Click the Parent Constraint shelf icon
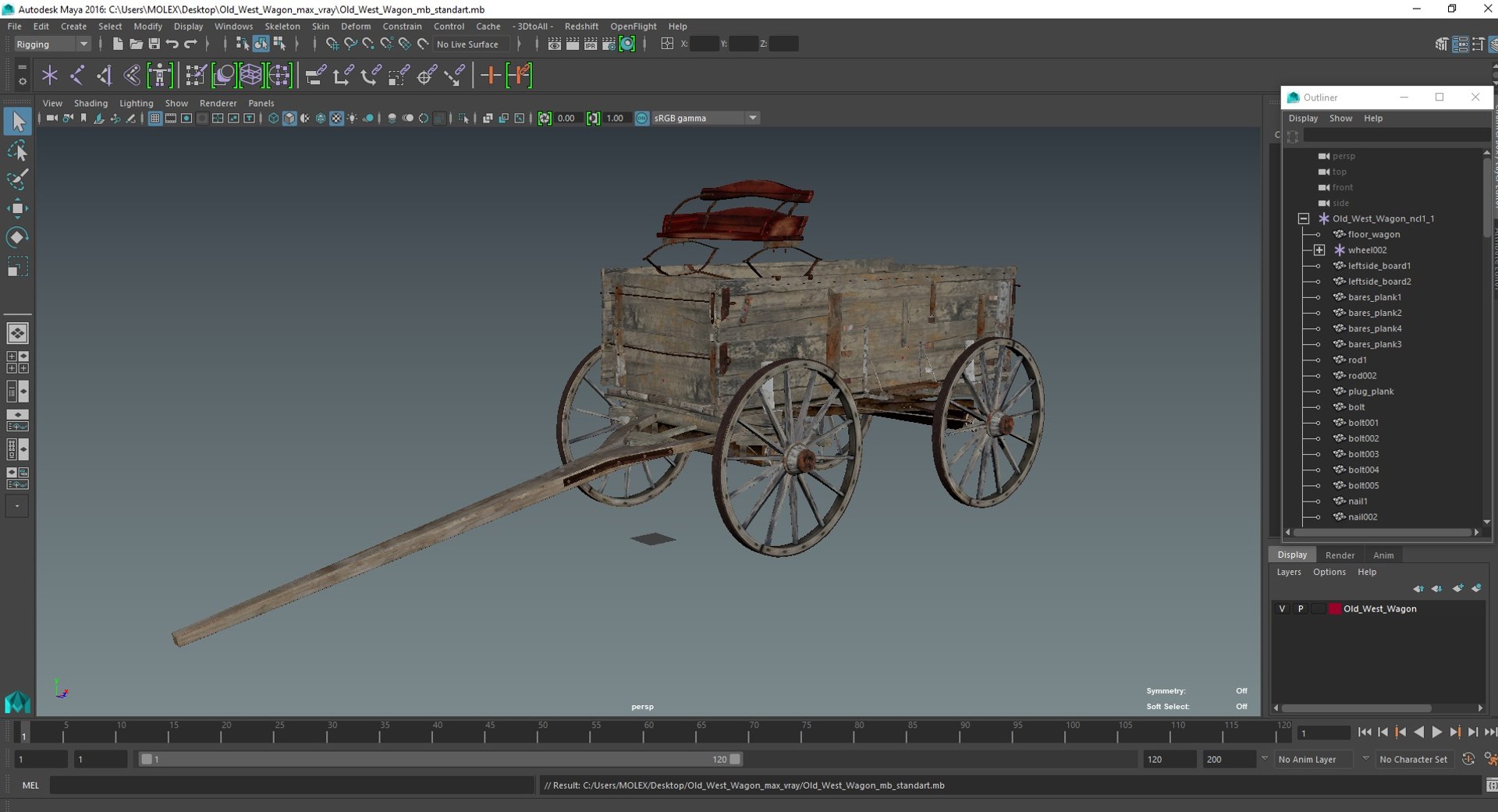This screenshot has height=812, width=1498. click(x=316, y=76)
